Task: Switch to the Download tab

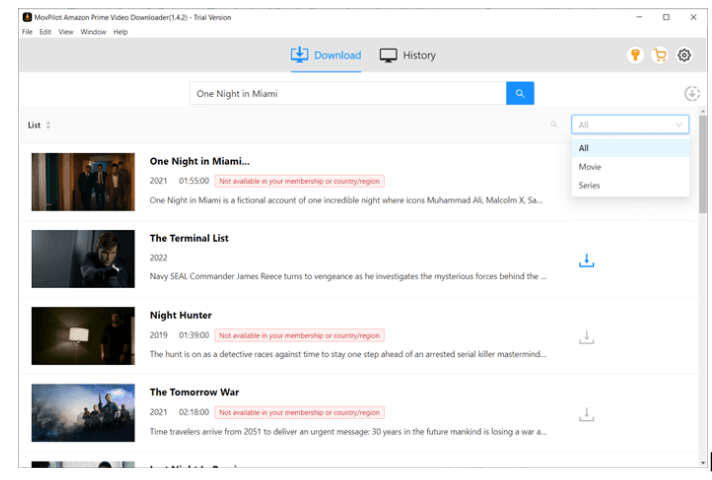Action: [x=326, y=56]
